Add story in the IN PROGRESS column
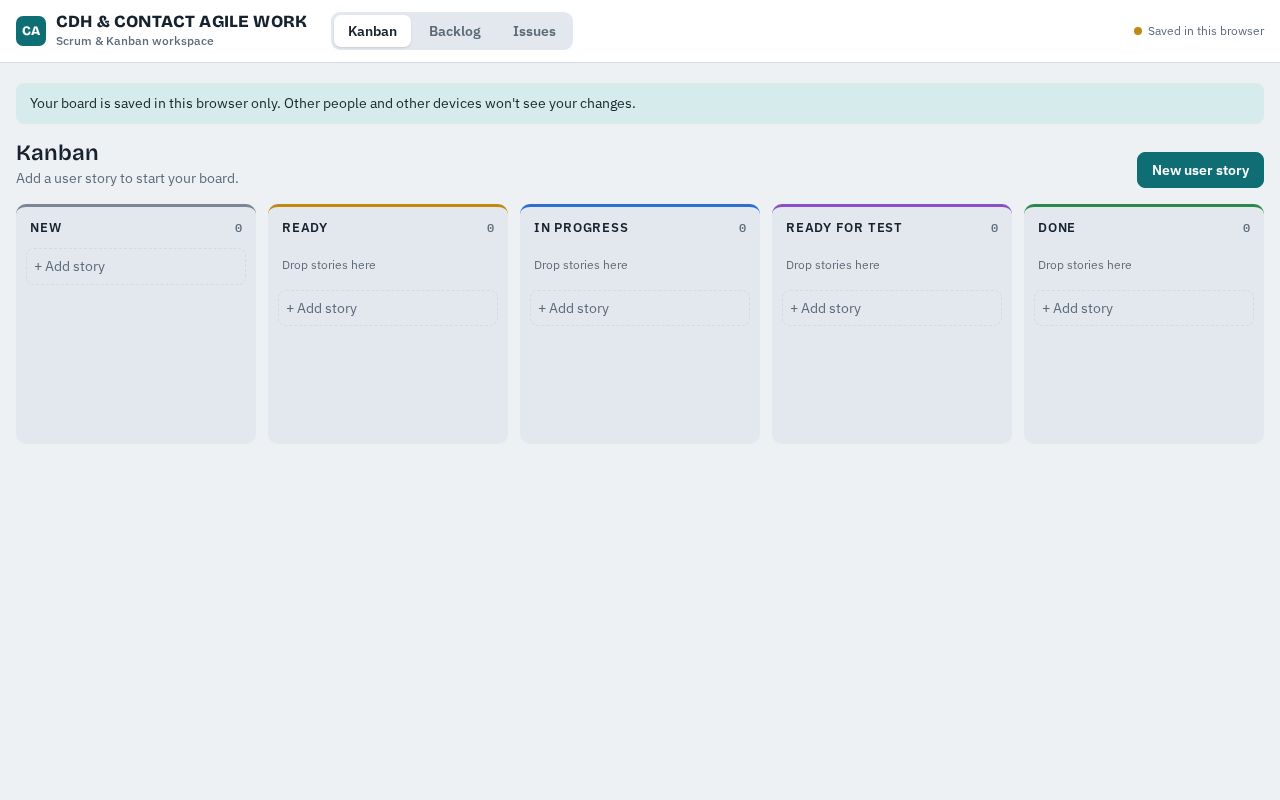The height and width of the screenshot is (800, 1280). [x=640, y=308]
